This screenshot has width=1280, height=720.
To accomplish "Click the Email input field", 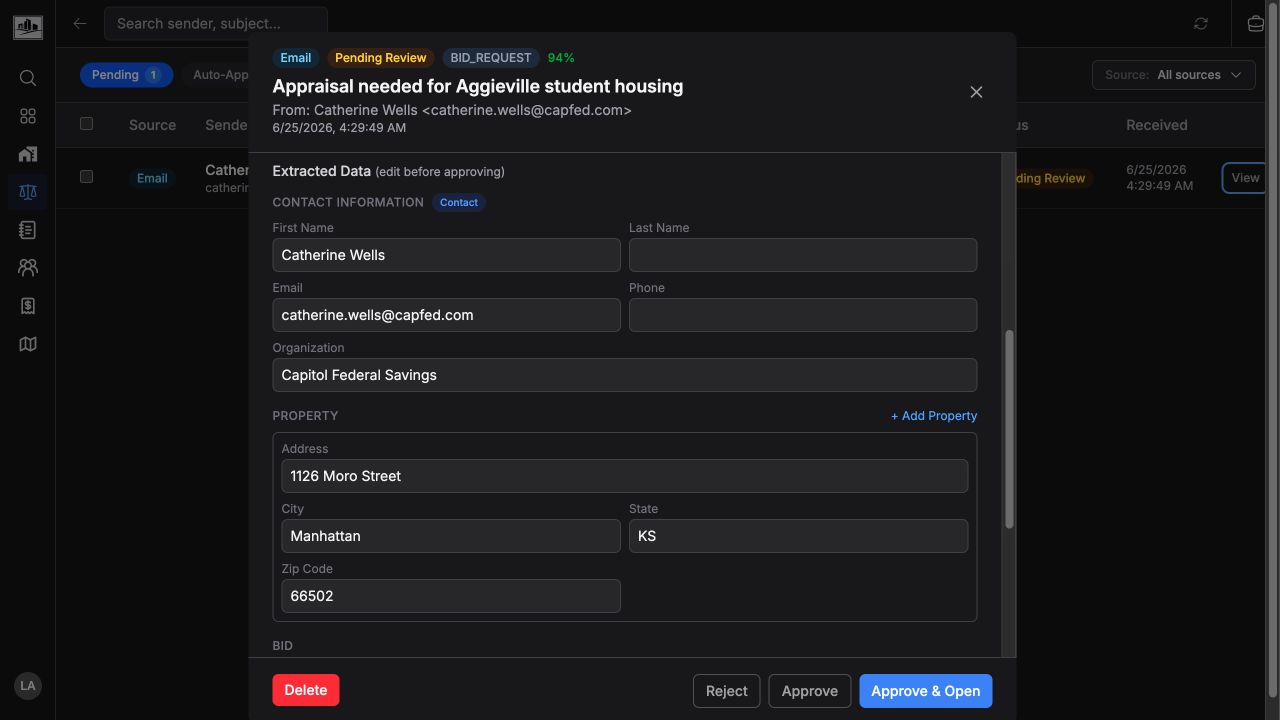I will coord(446,315).
